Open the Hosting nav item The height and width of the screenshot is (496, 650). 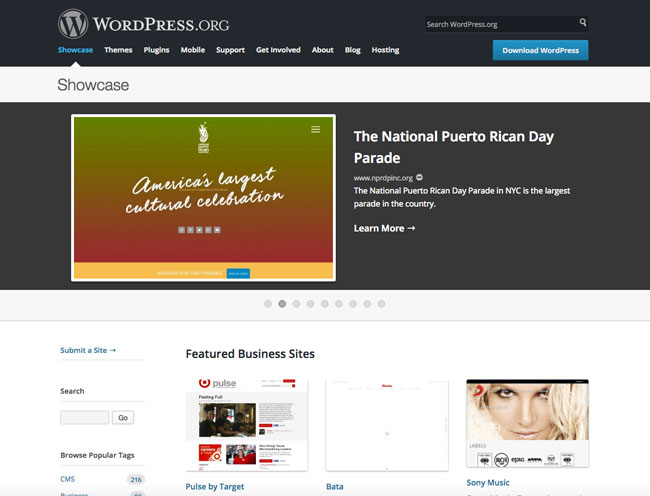(385, 50)
